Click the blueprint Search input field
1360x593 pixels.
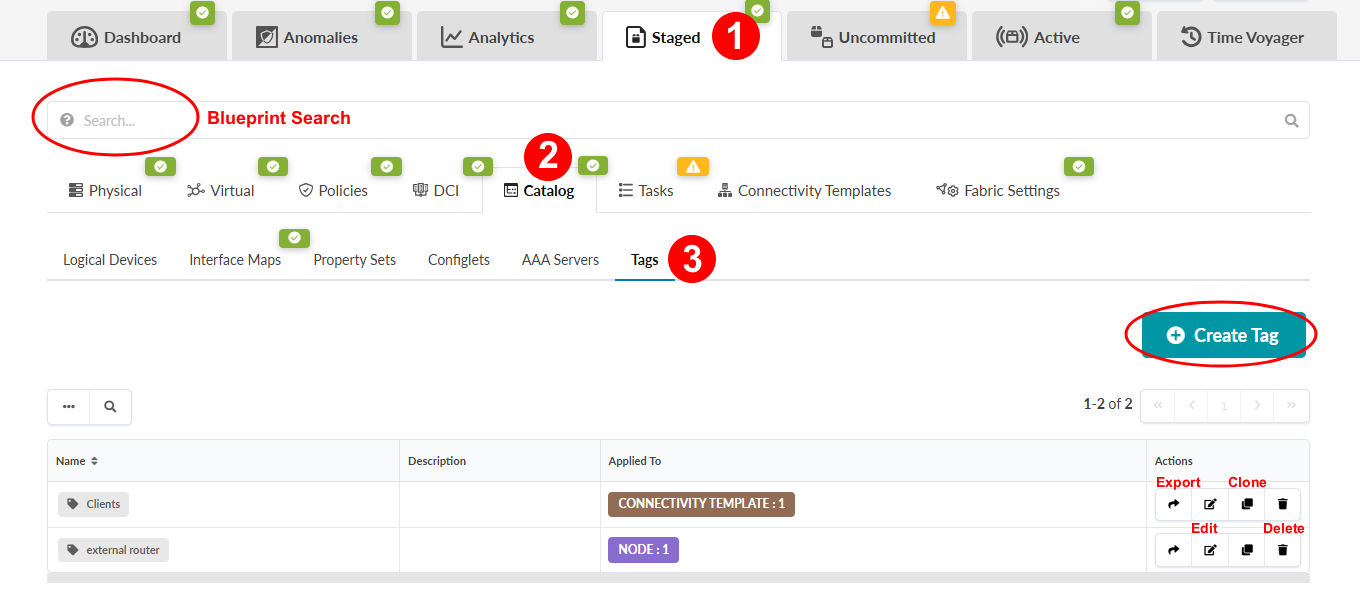coord(678,120)
